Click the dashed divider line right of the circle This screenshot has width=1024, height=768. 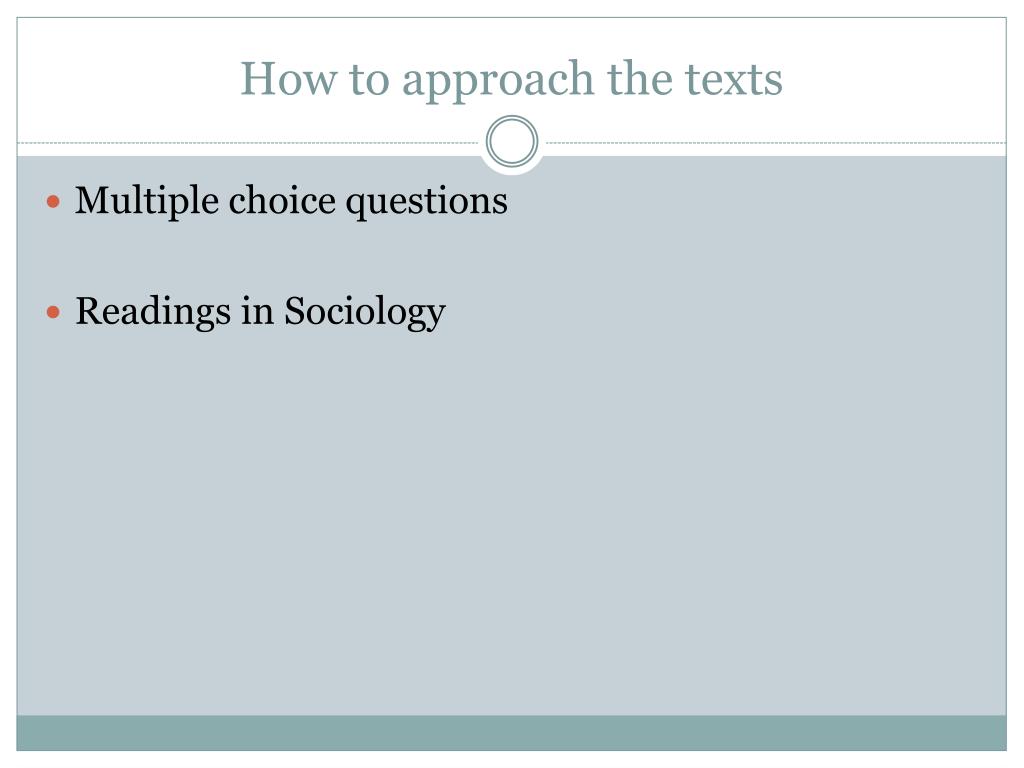point(776,142)
